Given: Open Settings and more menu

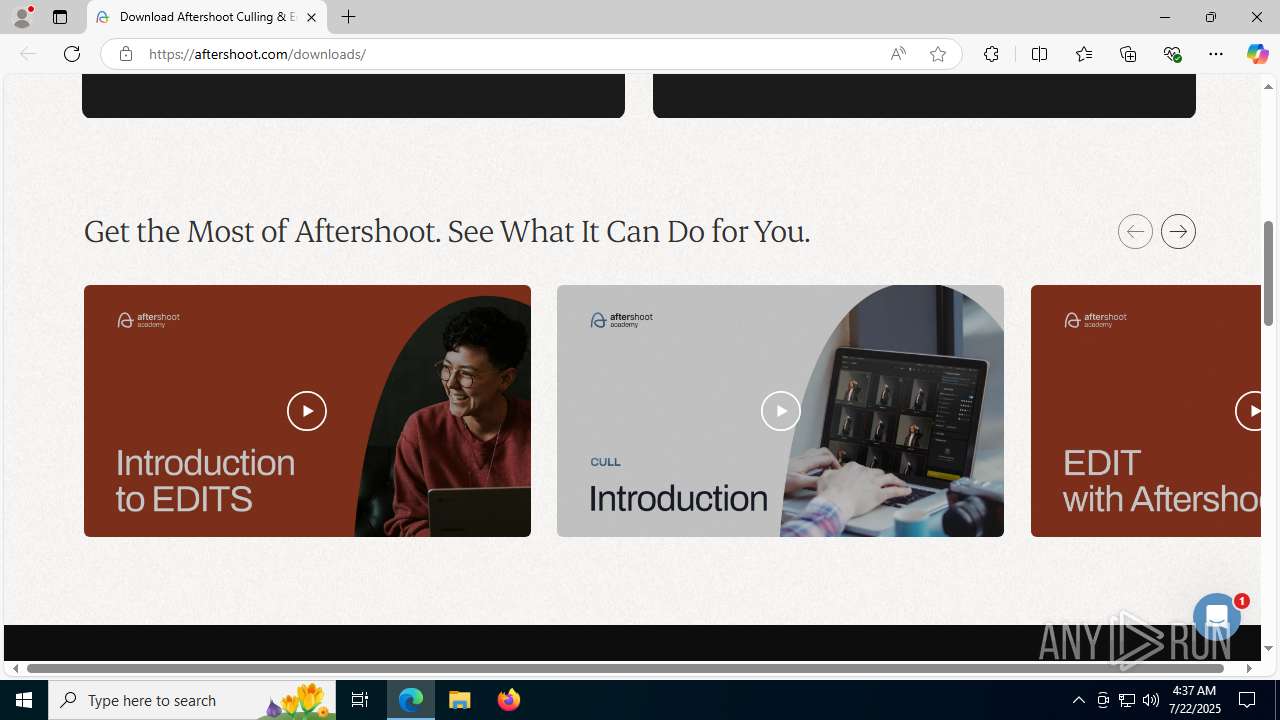Looking at the screenshot, I should (1215, 54).
